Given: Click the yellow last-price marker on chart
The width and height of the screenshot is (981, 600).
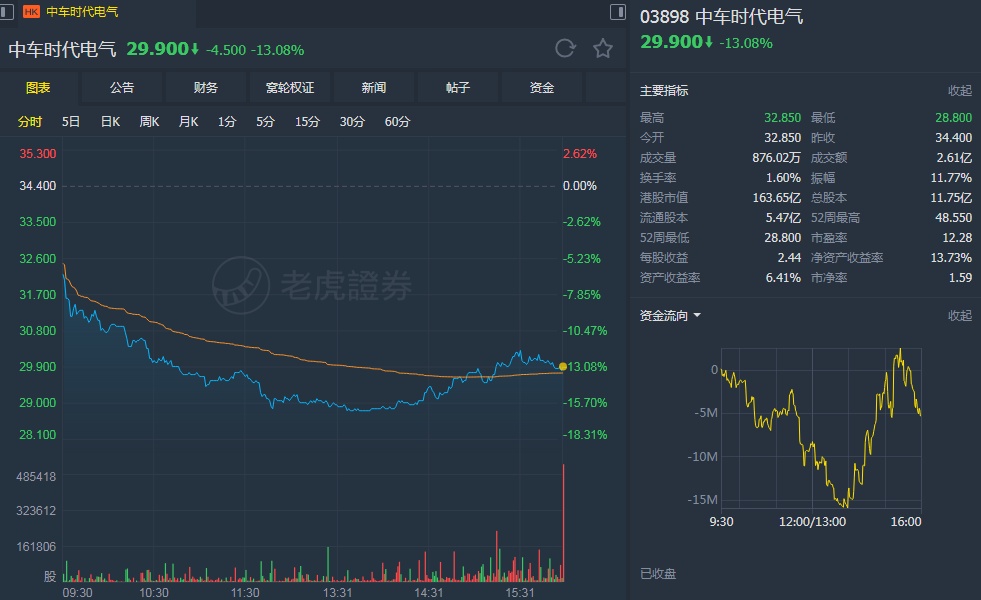Looking at the screenshot, I should 563,367.
